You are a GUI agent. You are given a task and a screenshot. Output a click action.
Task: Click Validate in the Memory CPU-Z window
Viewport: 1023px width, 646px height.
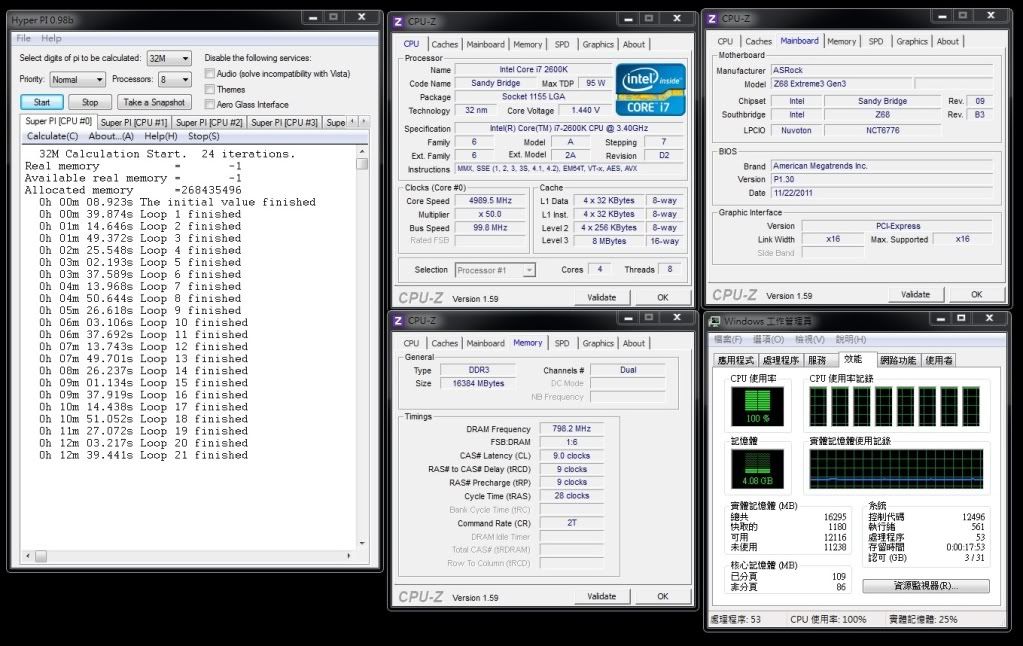pos(602,596)
